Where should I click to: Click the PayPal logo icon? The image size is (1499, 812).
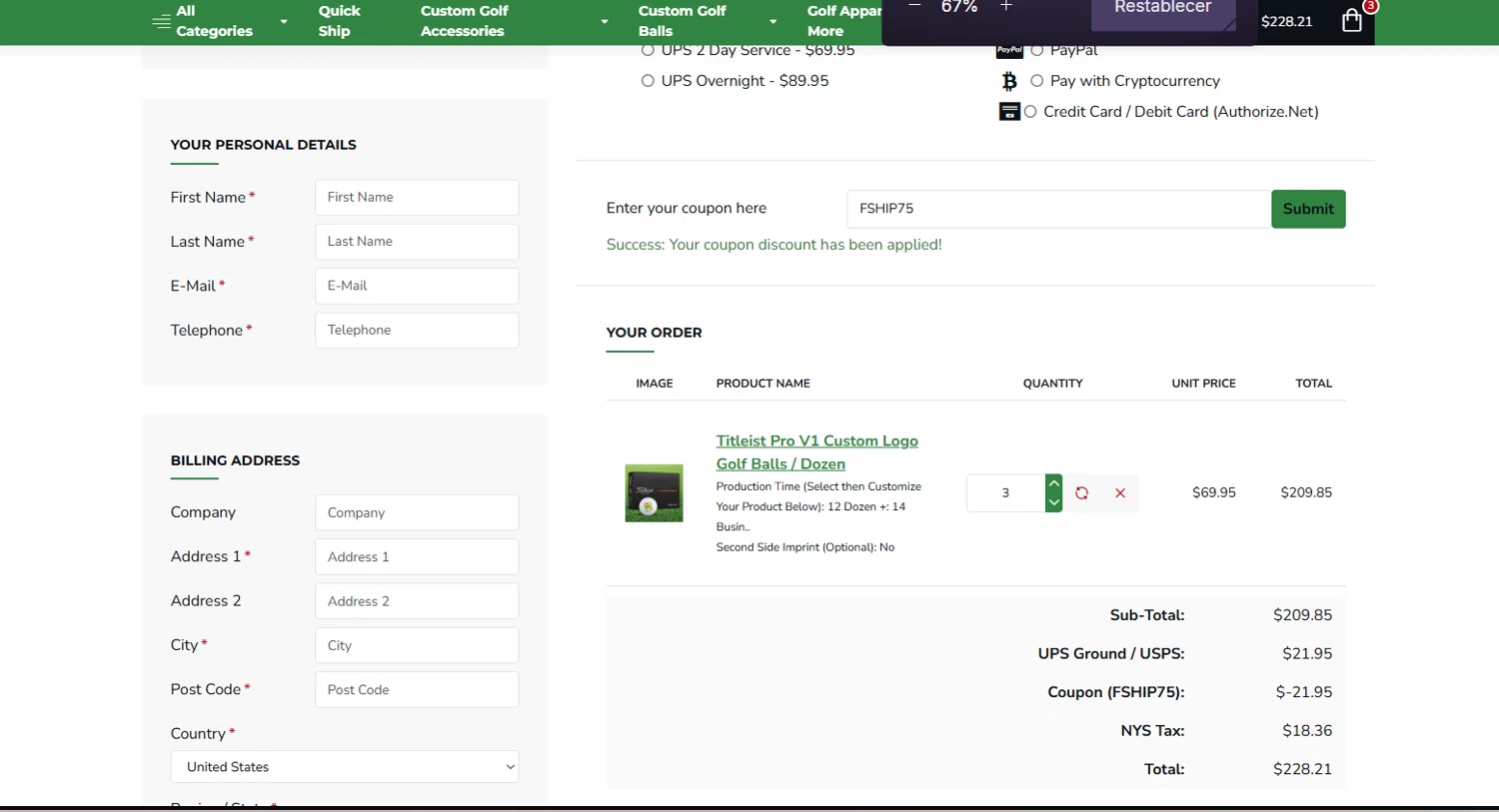point(1009,50)
